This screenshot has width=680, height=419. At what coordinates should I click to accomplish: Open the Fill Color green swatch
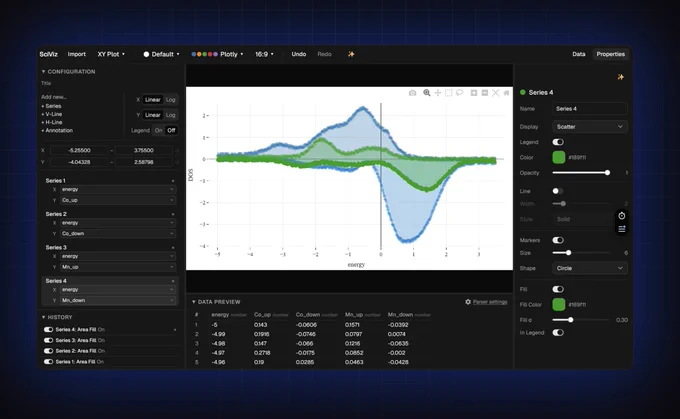[x=559, y=304]
